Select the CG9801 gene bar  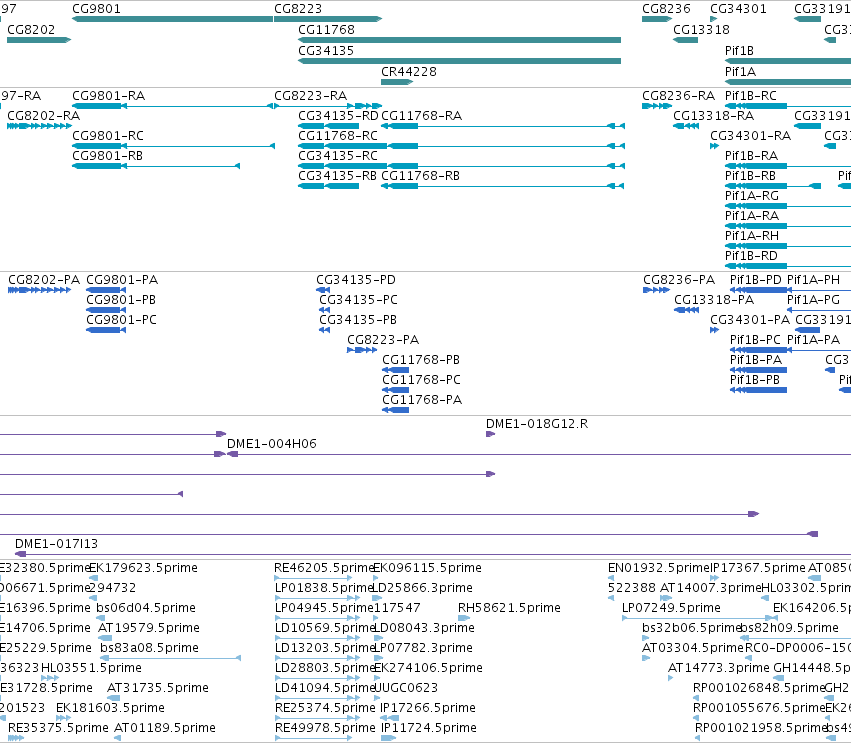pos(173,19)
